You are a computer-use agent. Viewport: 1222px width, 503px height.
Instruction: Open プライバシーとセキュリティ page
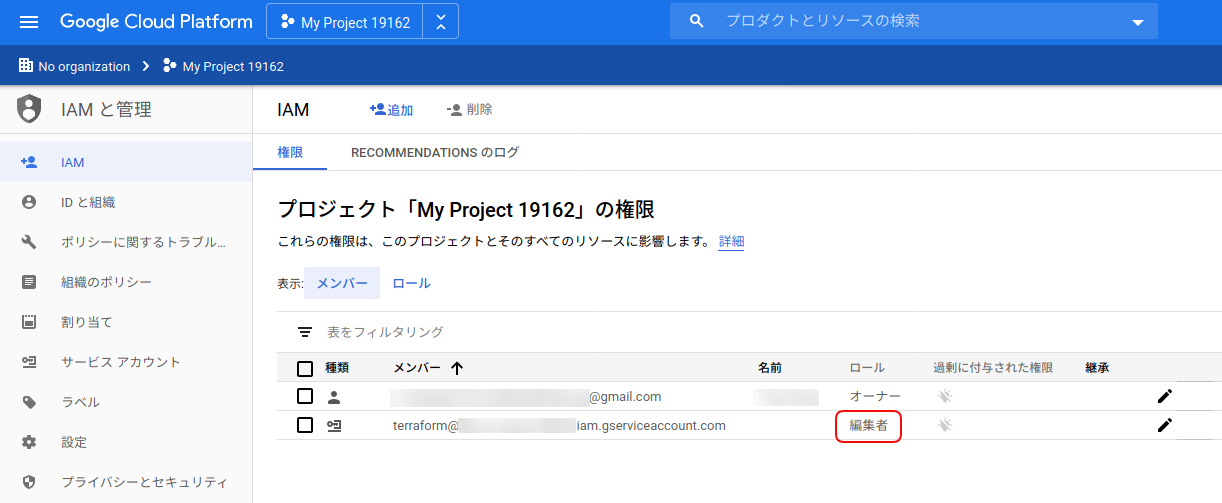(x=126, y=482)
